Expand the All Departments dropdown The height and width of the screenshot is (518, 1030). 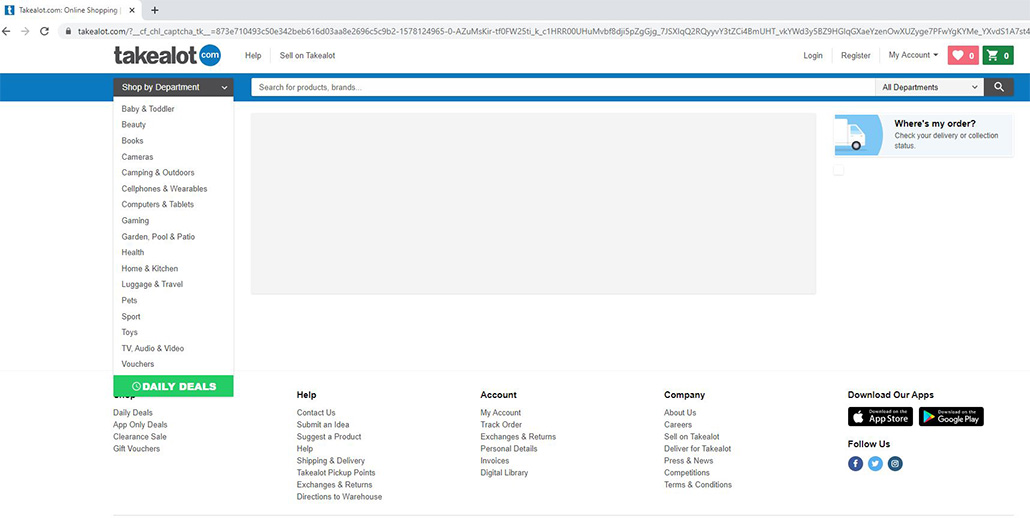coord(930,87)
